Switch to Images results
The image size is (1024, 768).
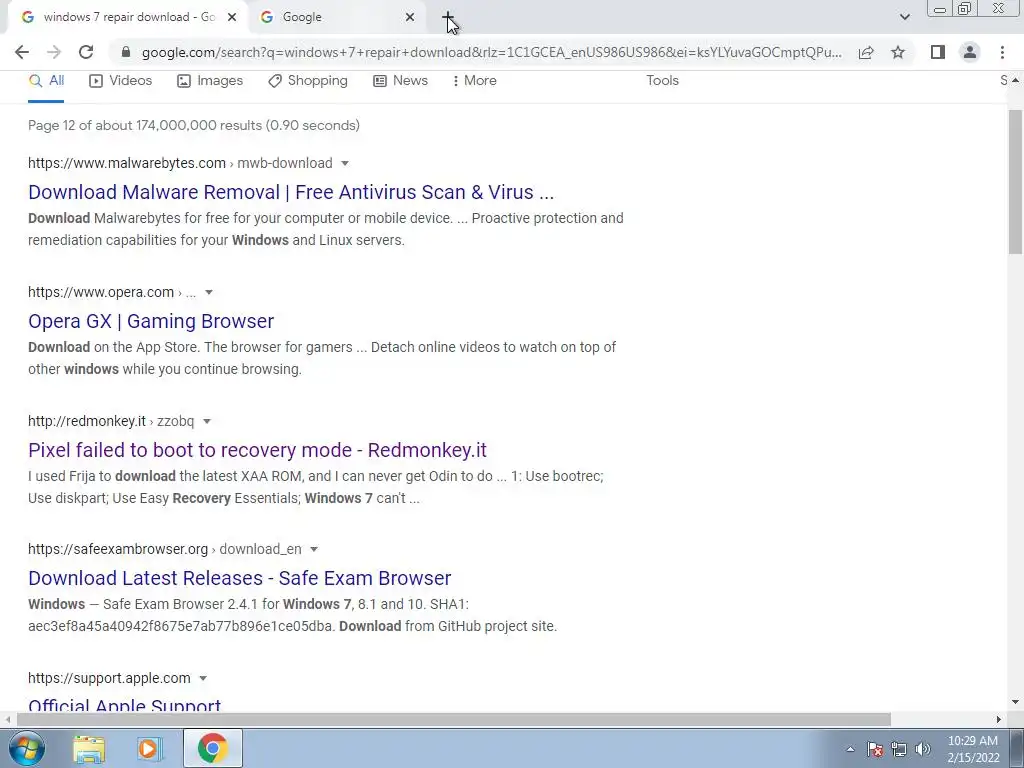pos(210,81)
